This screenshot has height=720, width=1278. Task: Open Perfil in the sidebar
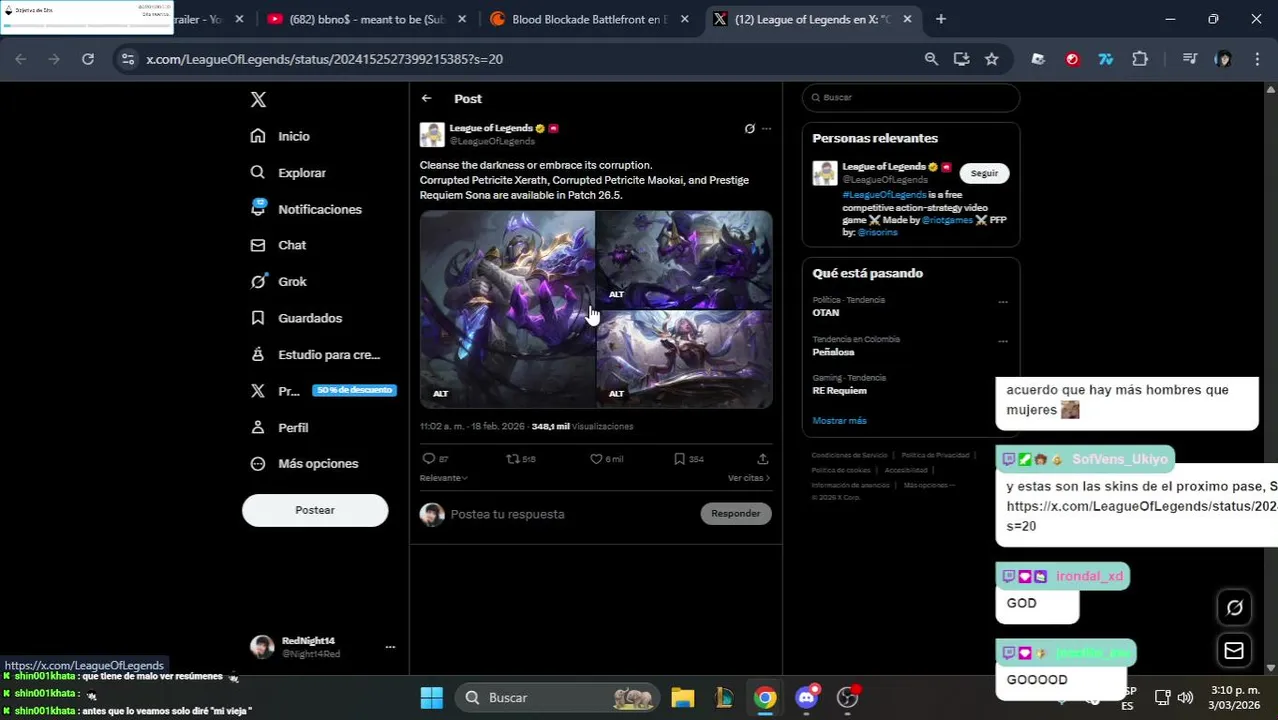(x=279, y=427)
